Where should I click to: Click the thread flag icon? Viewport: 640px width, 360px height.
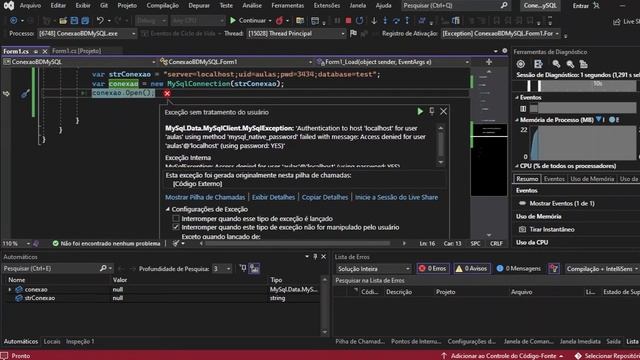[353, 33]
